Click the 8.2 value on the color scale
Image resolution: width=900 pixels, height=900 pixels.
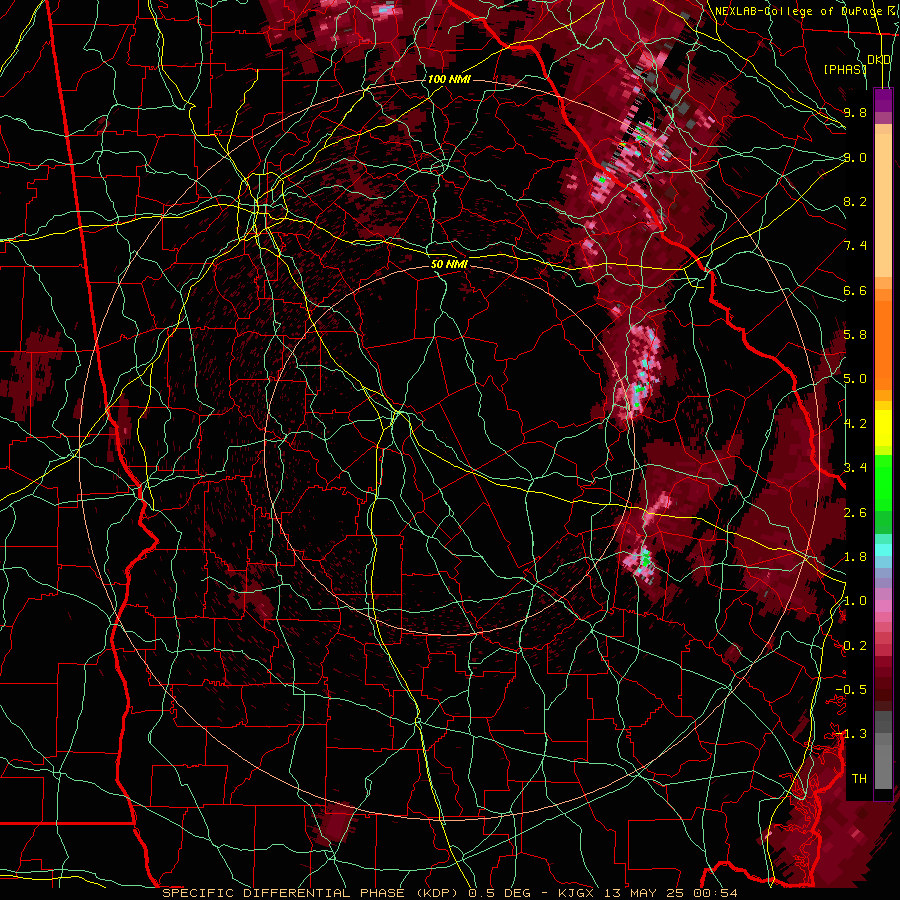[x=855, y=201]
